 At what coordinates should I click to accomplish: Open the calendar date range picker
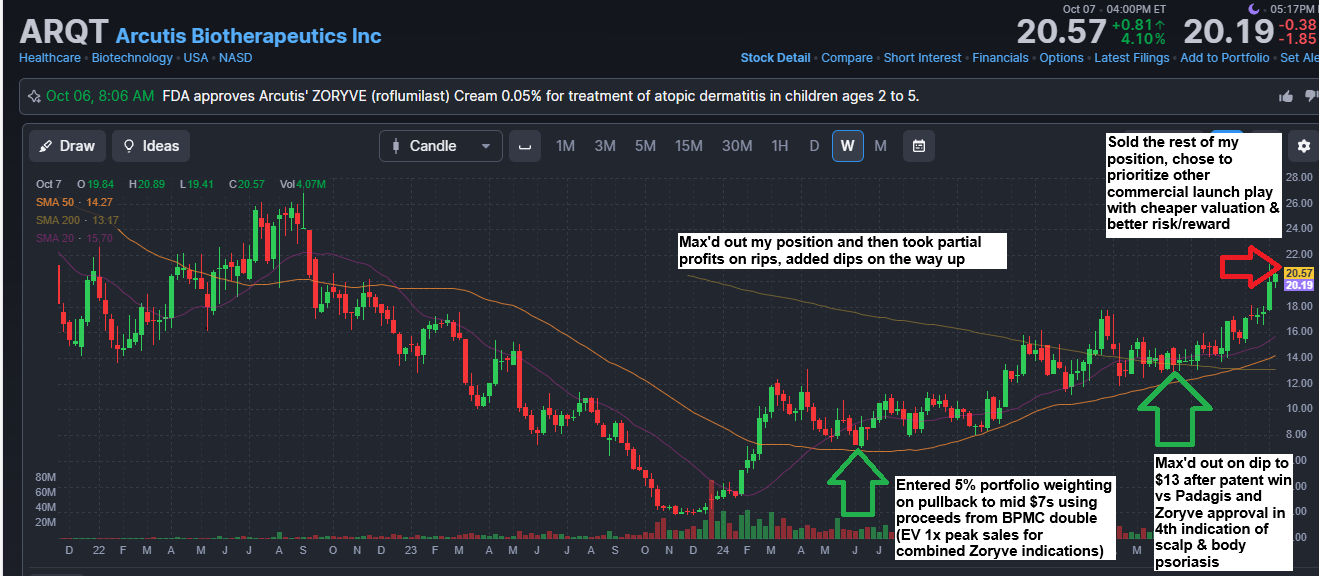[x=918, y=146]
